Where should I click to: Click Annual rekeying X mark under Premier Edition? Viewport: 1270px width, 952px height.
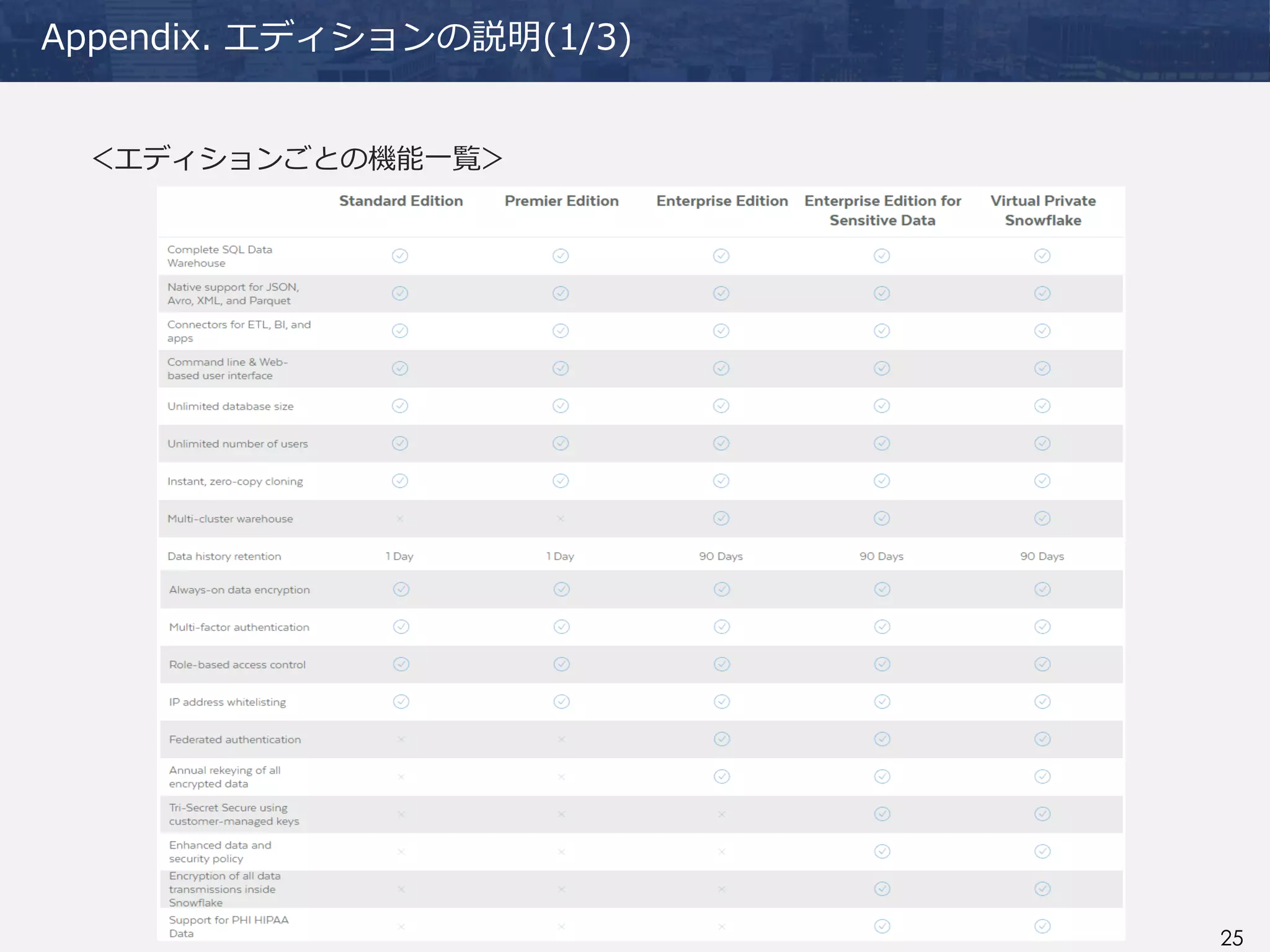coord(561,777)
